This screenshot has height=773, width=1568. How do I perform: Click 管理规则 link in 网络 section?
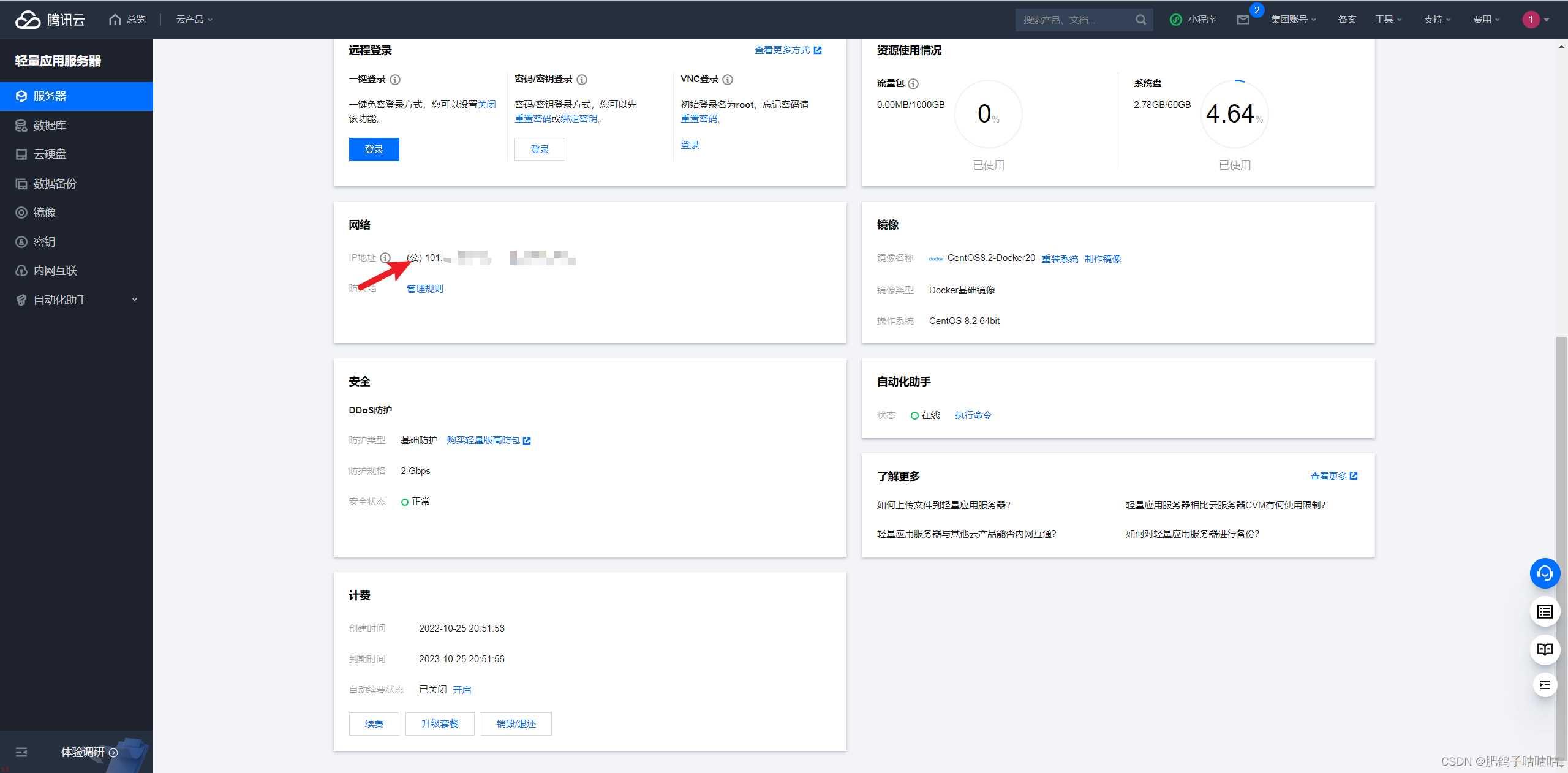click(425, 289)
